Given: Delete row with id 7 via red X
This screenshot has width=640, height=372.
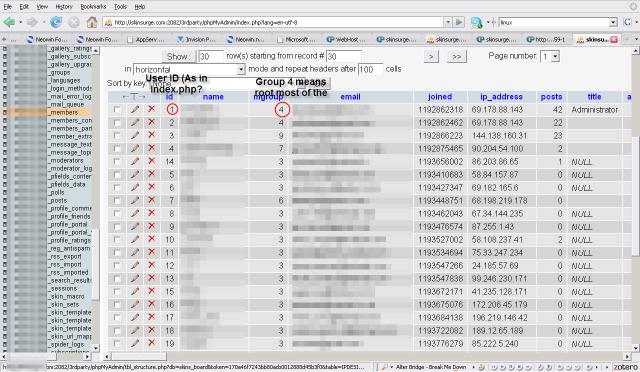Looking at the screenshot, I should 151,200.
